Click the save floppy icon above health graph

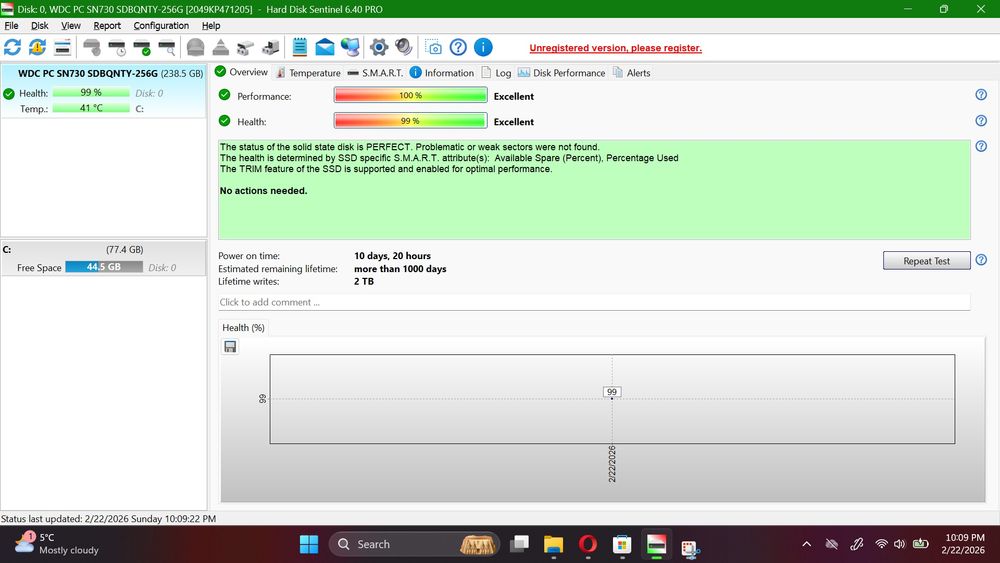(230, 346)
